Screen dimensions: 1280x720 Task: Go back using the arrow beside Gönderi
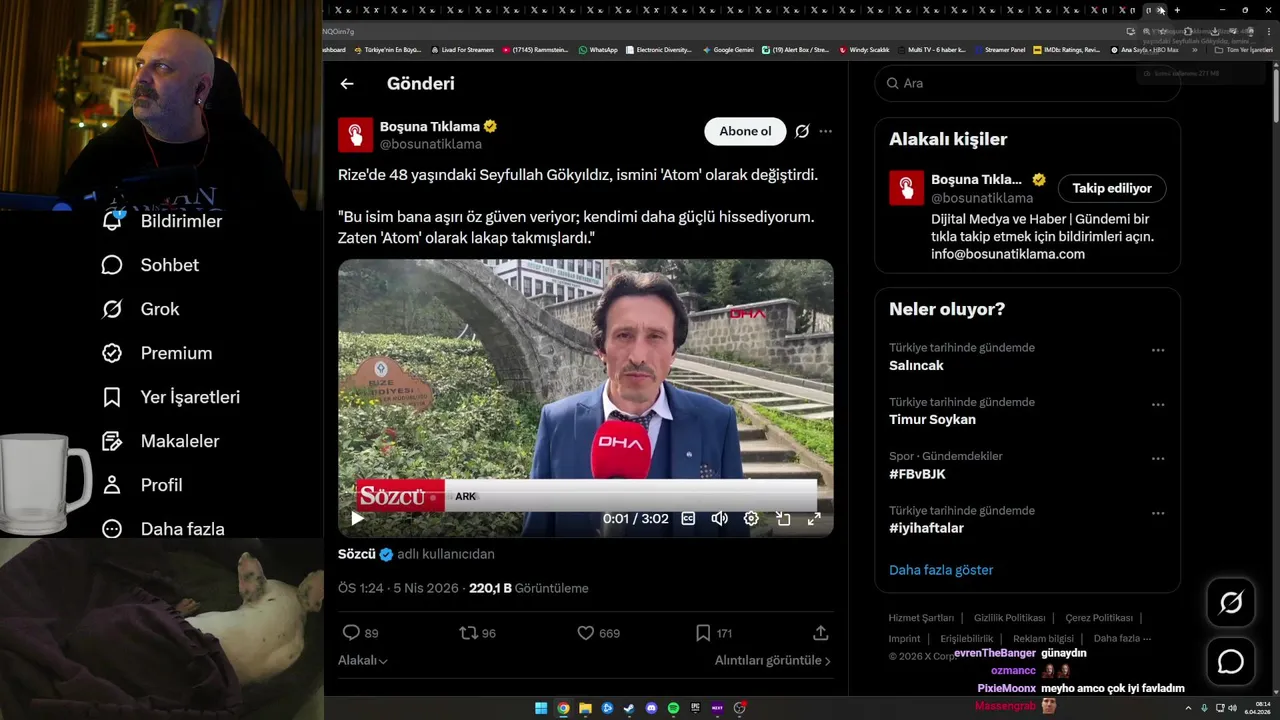[347, 84]
